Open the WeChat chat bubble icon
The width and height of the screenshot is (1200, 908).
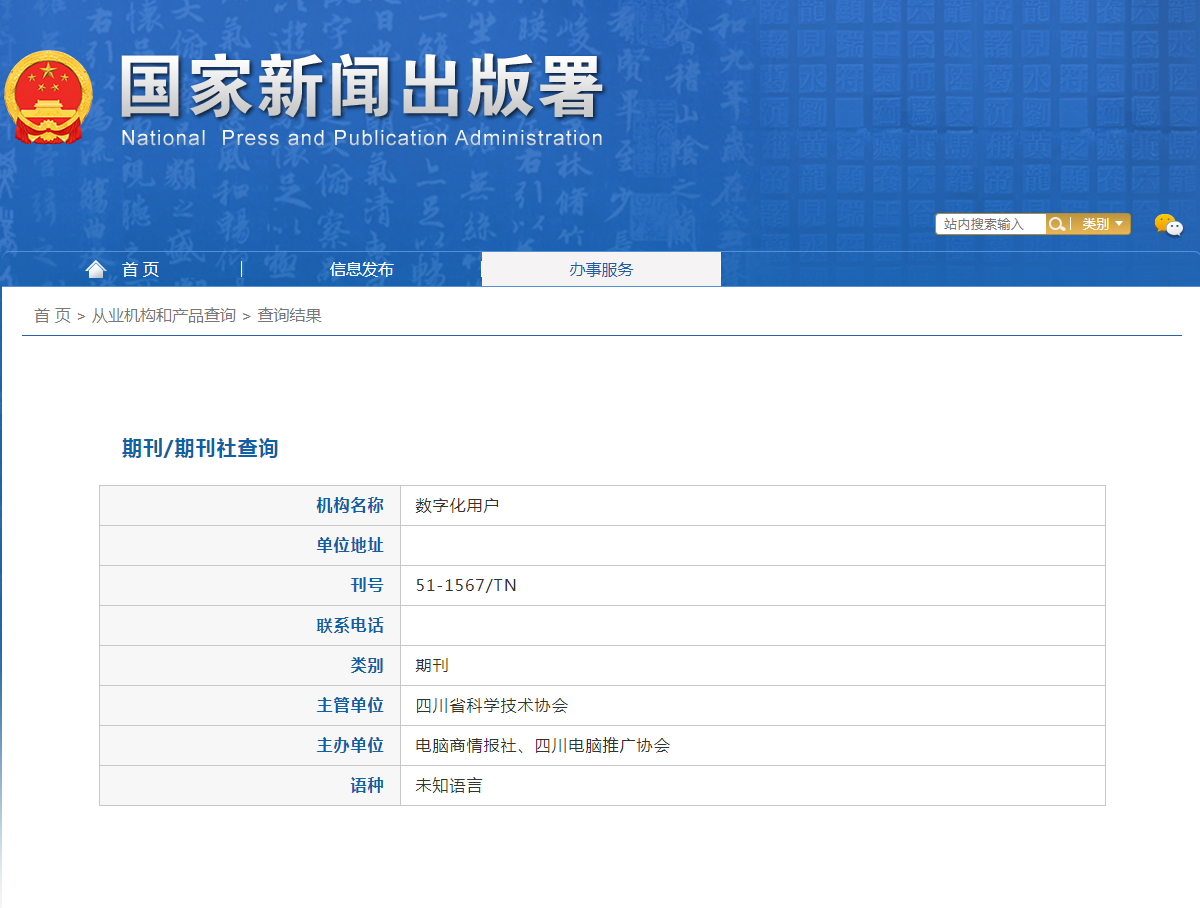(x=1168, y=225)
